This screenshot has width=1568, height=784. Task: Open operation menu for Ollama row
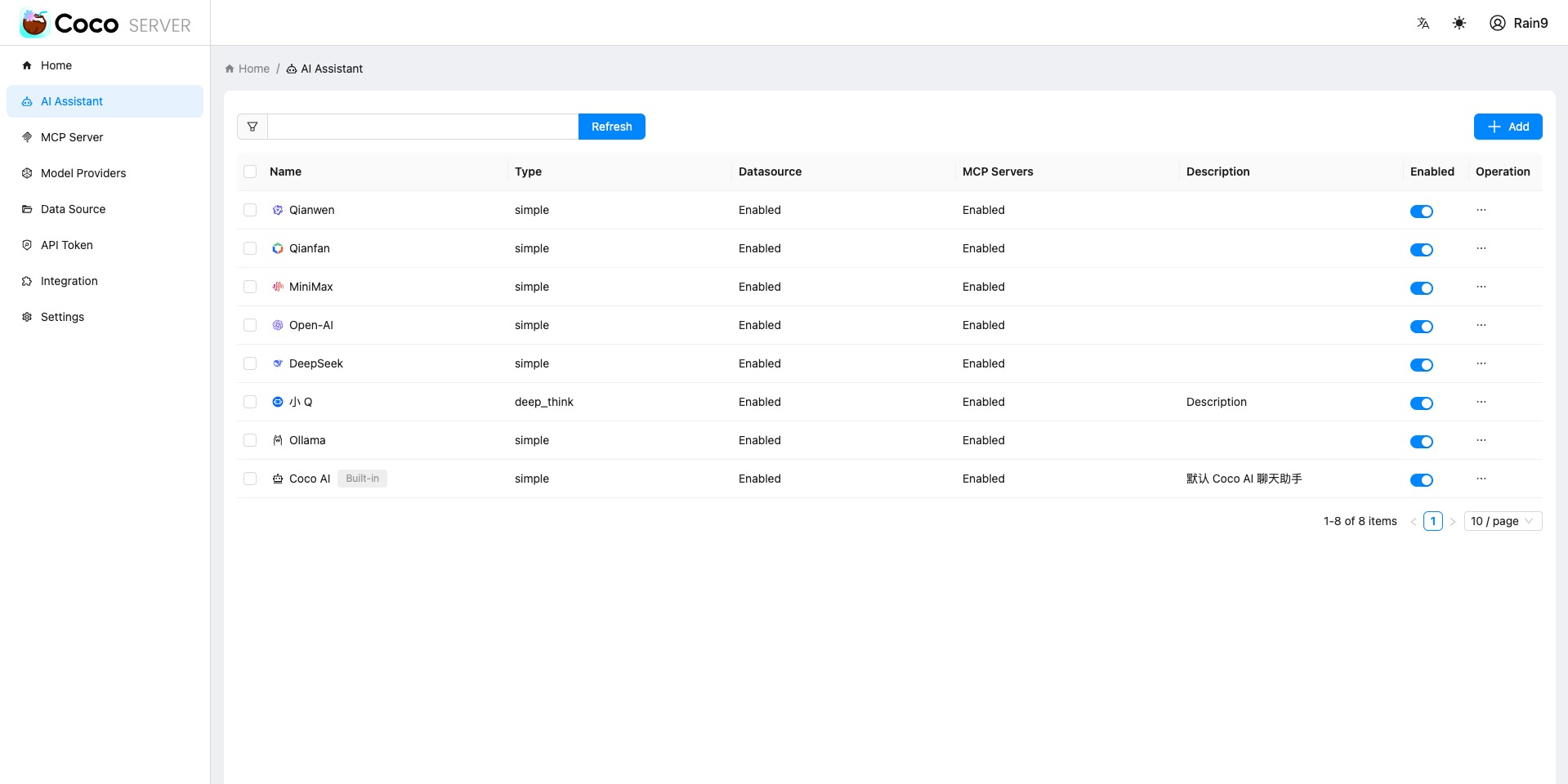[x=1481, y=440]
